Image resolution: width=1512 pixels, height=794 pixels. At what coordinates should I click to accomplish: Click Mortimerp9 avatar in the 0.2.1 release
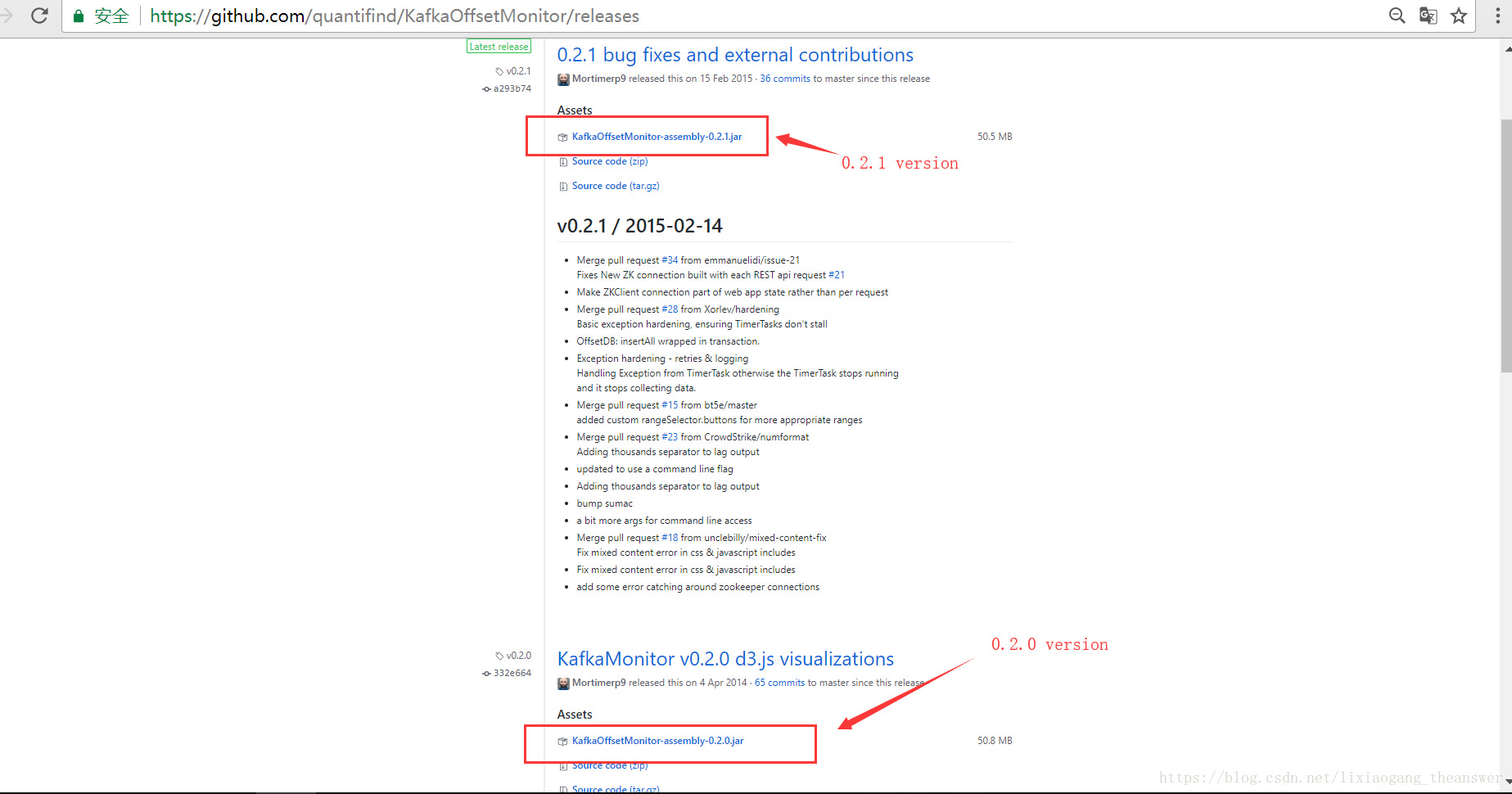click(x=563, y=79)
